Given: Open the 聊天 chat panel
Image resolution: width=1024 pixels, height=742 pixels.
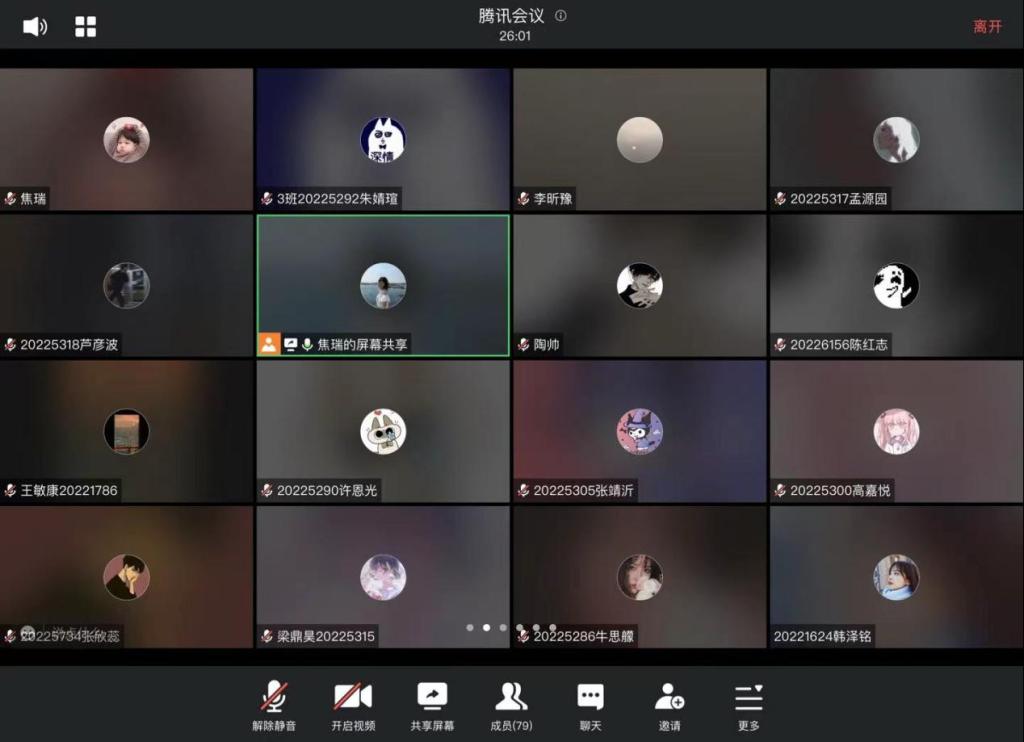Looking at the screenshot, I should click(590, 697).
